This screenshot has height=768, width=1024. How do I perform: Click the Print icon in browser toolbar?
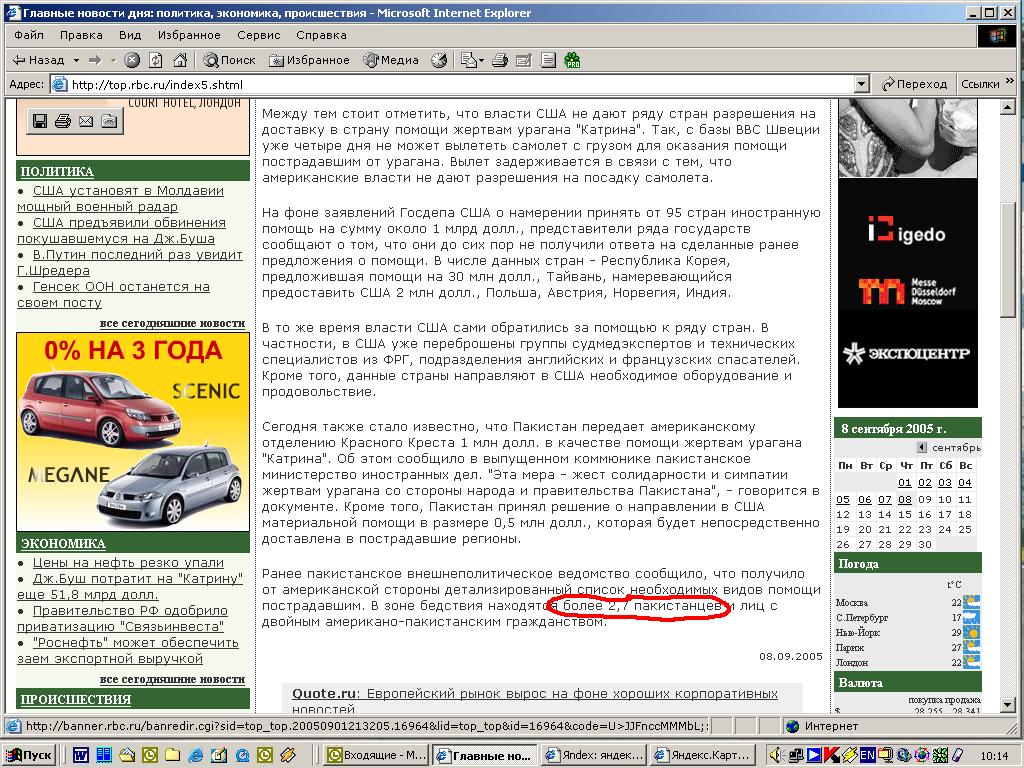[500, 60]
